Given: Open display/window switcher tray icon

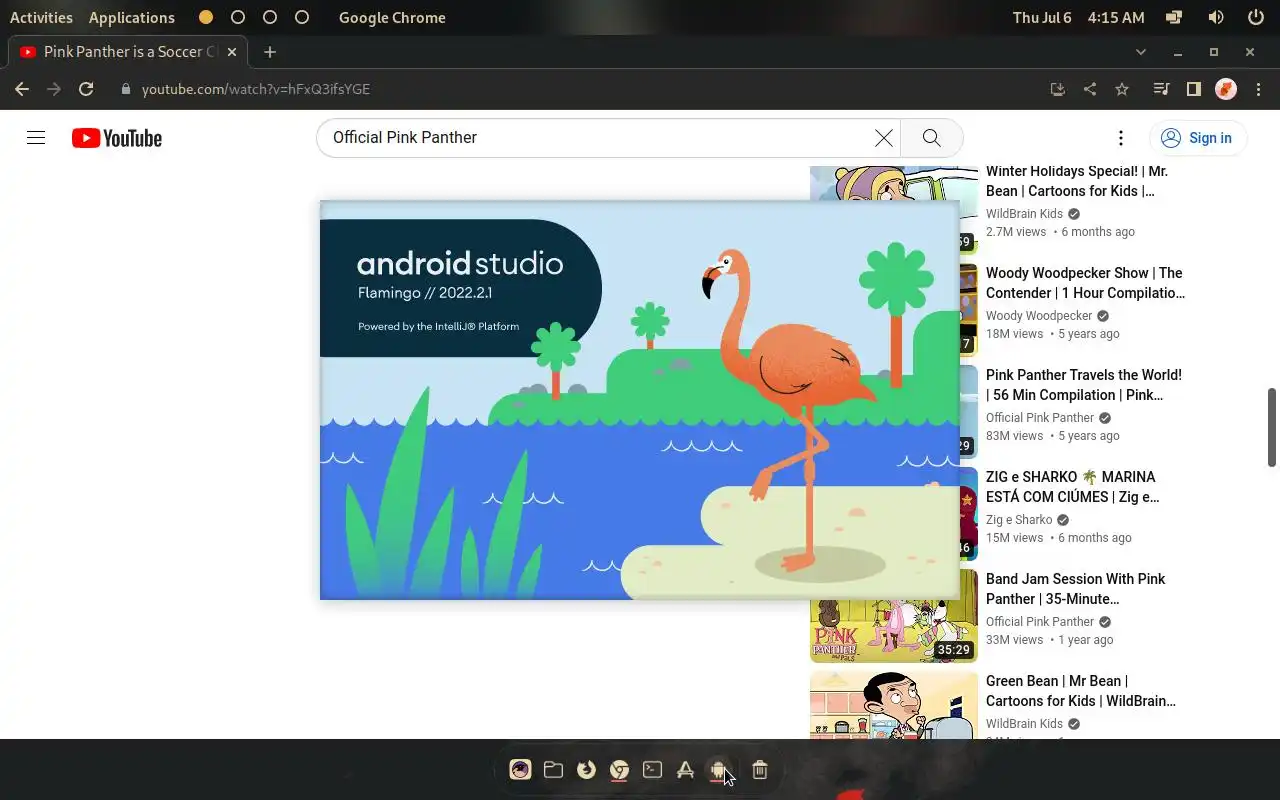Looking at the screenshot, I should (1175, 17).
